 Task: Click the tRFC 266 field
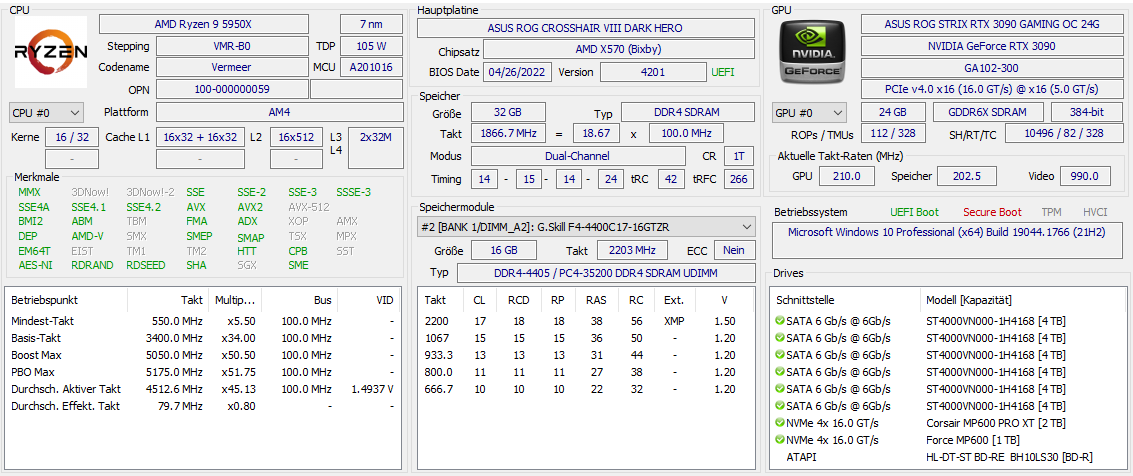[x=739, y=178]
